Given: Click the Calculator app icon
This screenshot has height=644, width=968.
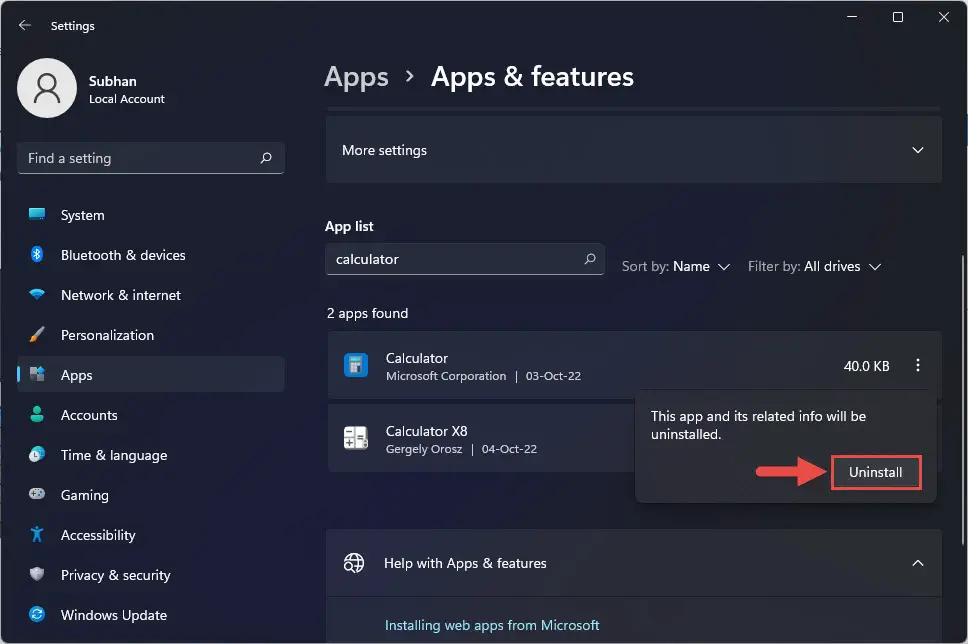Looking at the screenshot, I should click(355, 366).
